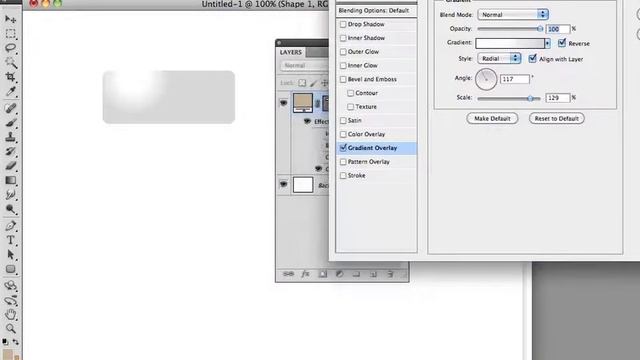Select the Lasso tool
The height and width of the screenshot is (360, 640).
tap(11, 48)
